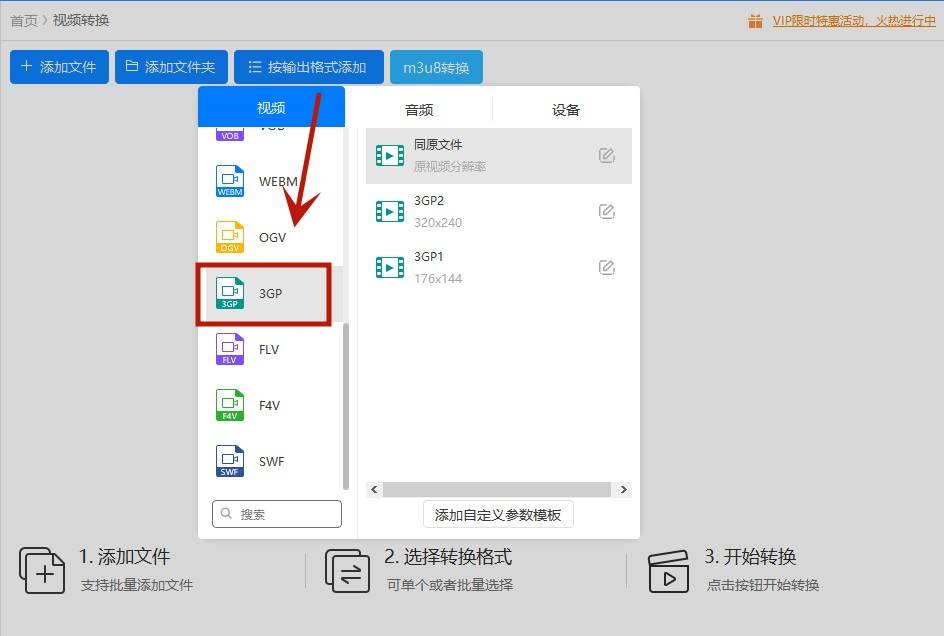The height and width of the screenshot is (636, 944).
Task: Select the FLV format icon
Action: click(x=230, y=349)
